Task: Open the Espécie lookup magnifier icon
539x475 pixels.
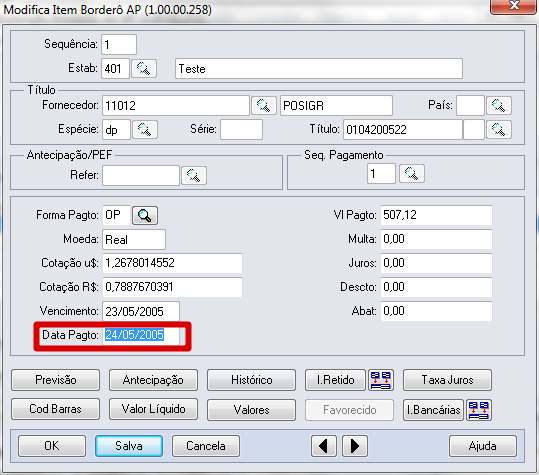Action: (145, 129)
